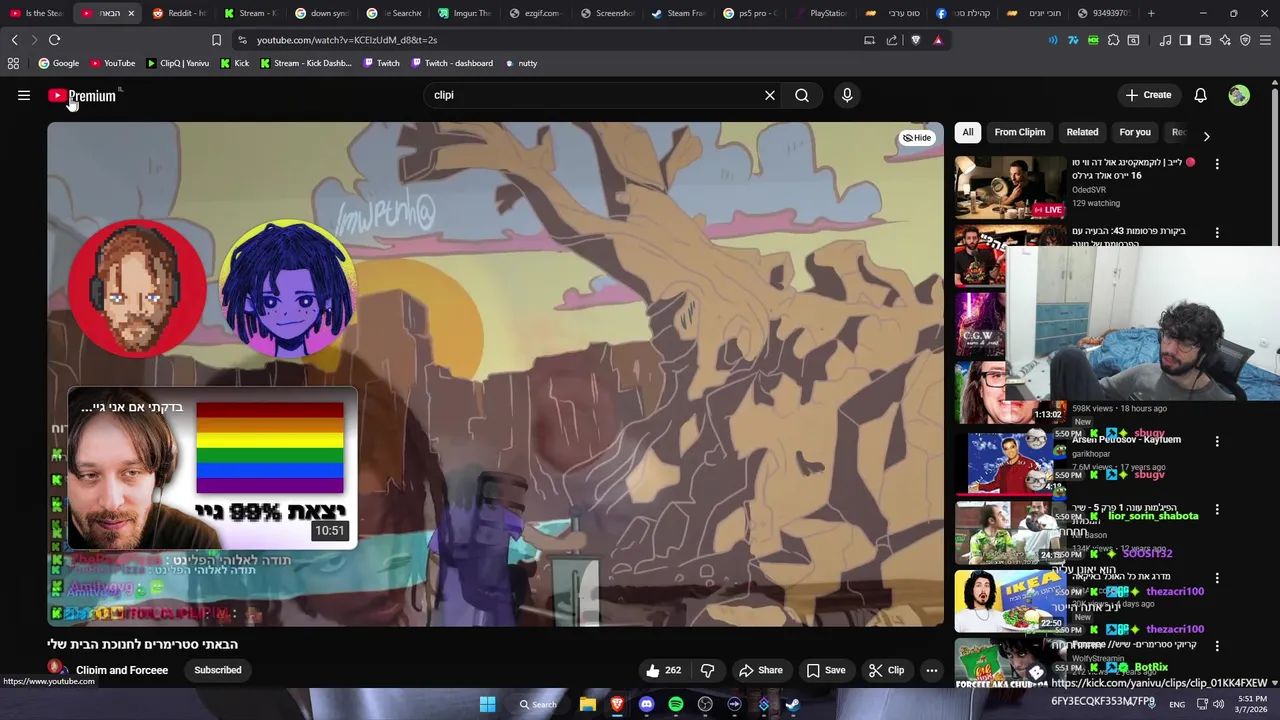
Task: Open Spotify from the taskbar
Action: pyautogui.click(x=676, y=704)
